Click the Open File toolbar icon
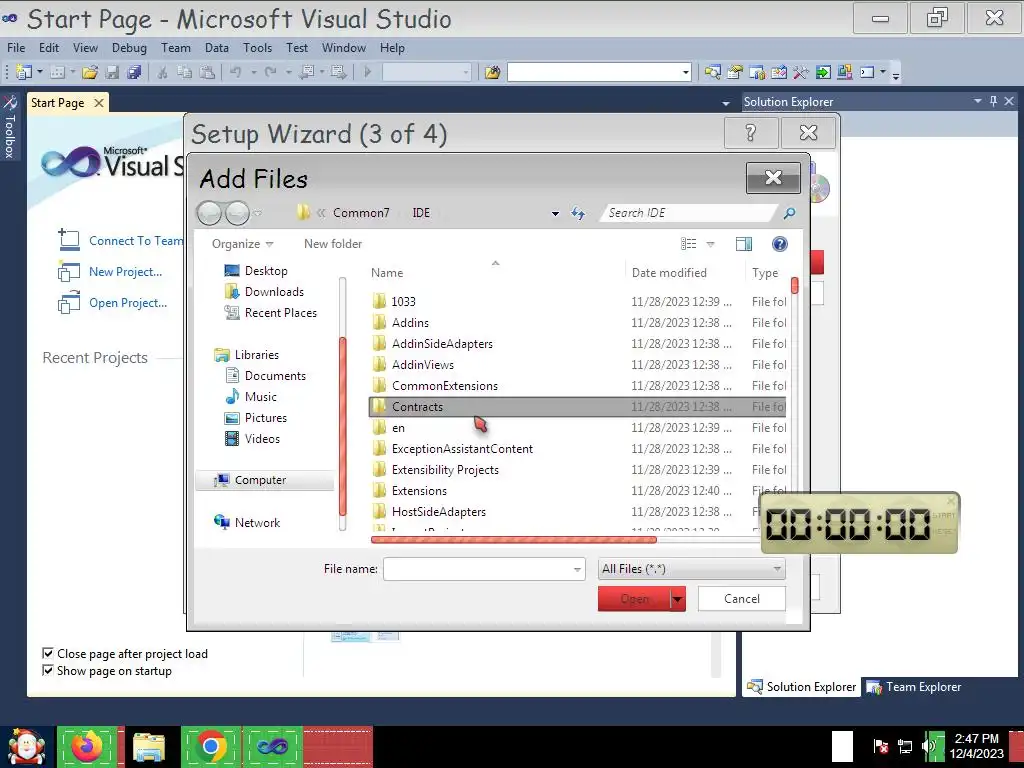The height and width of the screenshot is (768, 1024). [x=89, y=72]
